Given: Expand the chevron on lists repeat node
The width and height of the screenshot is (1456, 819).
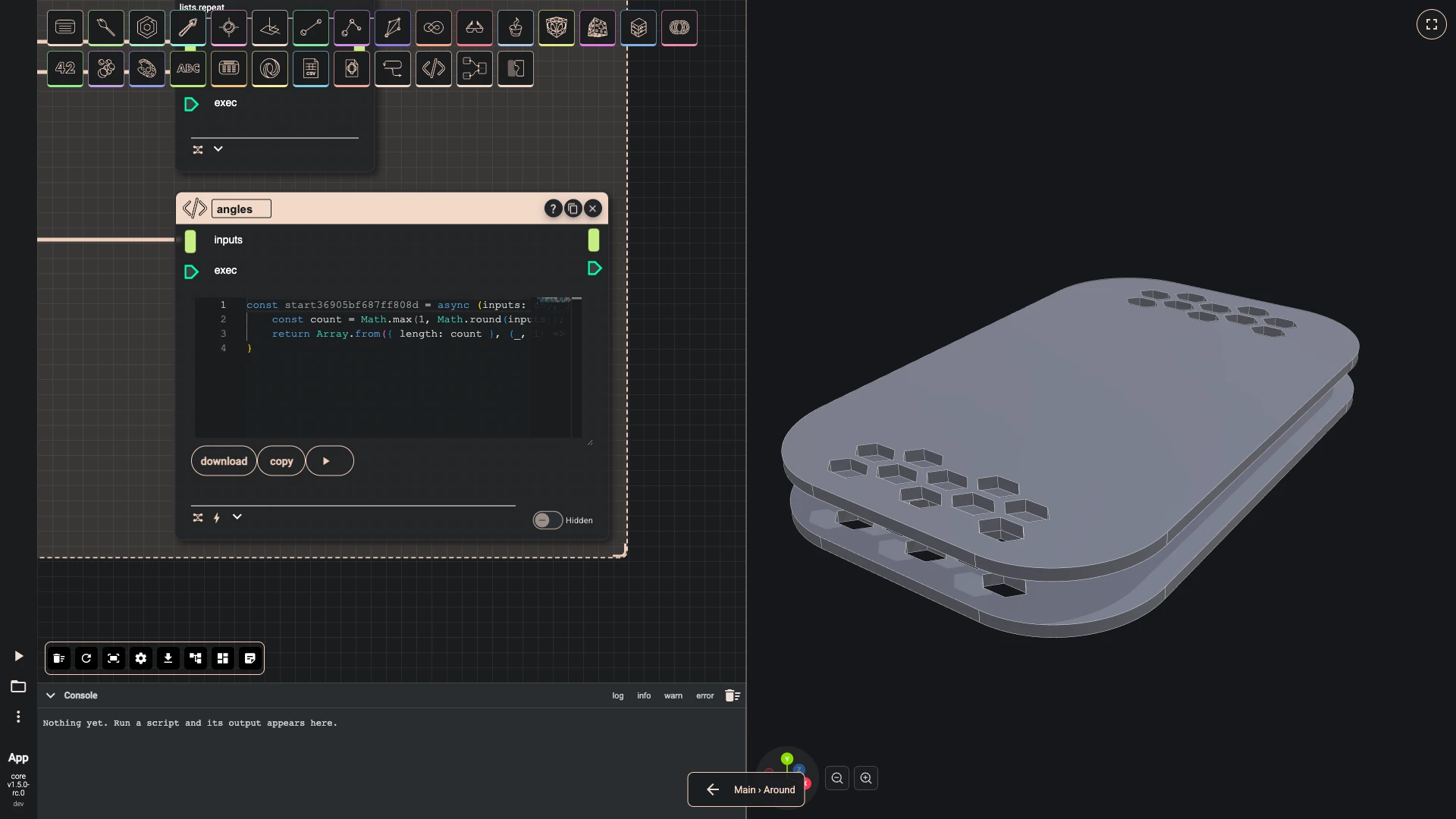Looking at the screenshot, I should pos(218,149).
